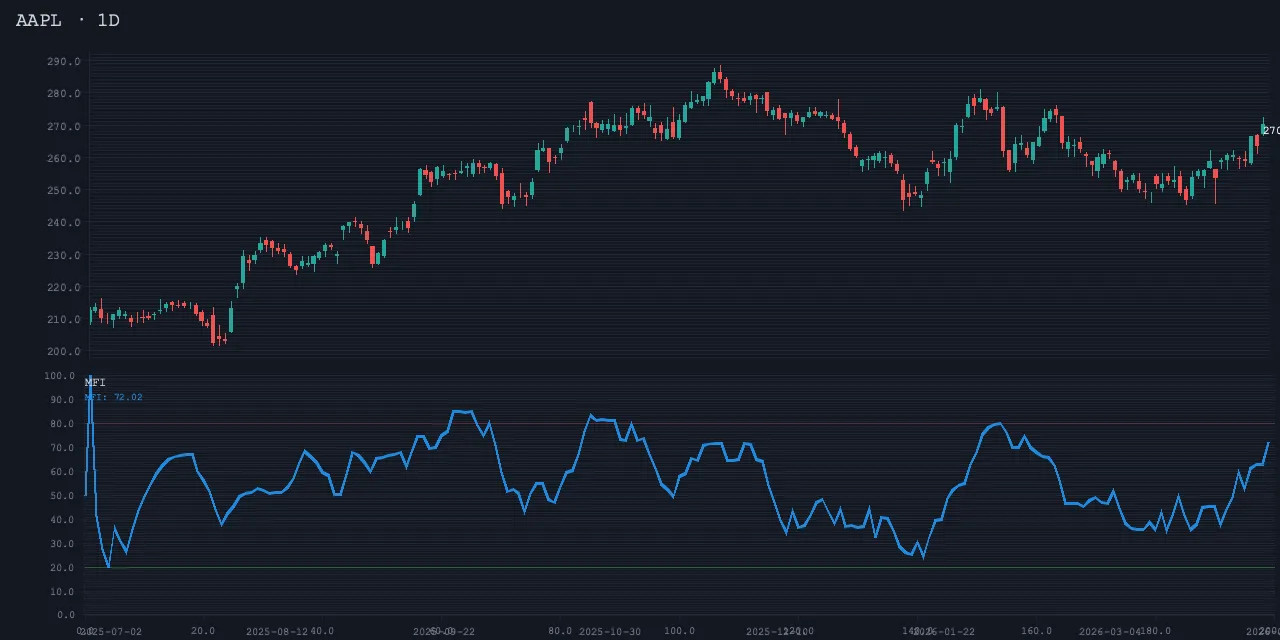
Task: Click the 2026-01-22 date label
Action: [x=944, y=631]
